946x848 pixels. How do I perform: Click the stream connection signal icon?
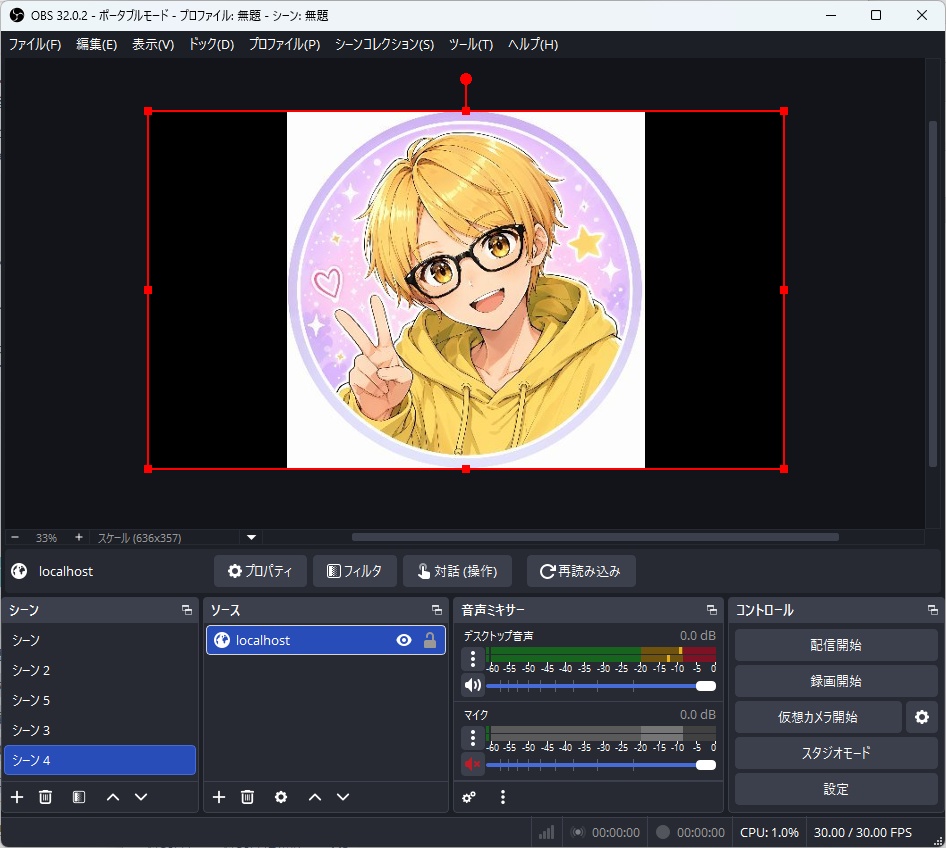pos(547,832)
